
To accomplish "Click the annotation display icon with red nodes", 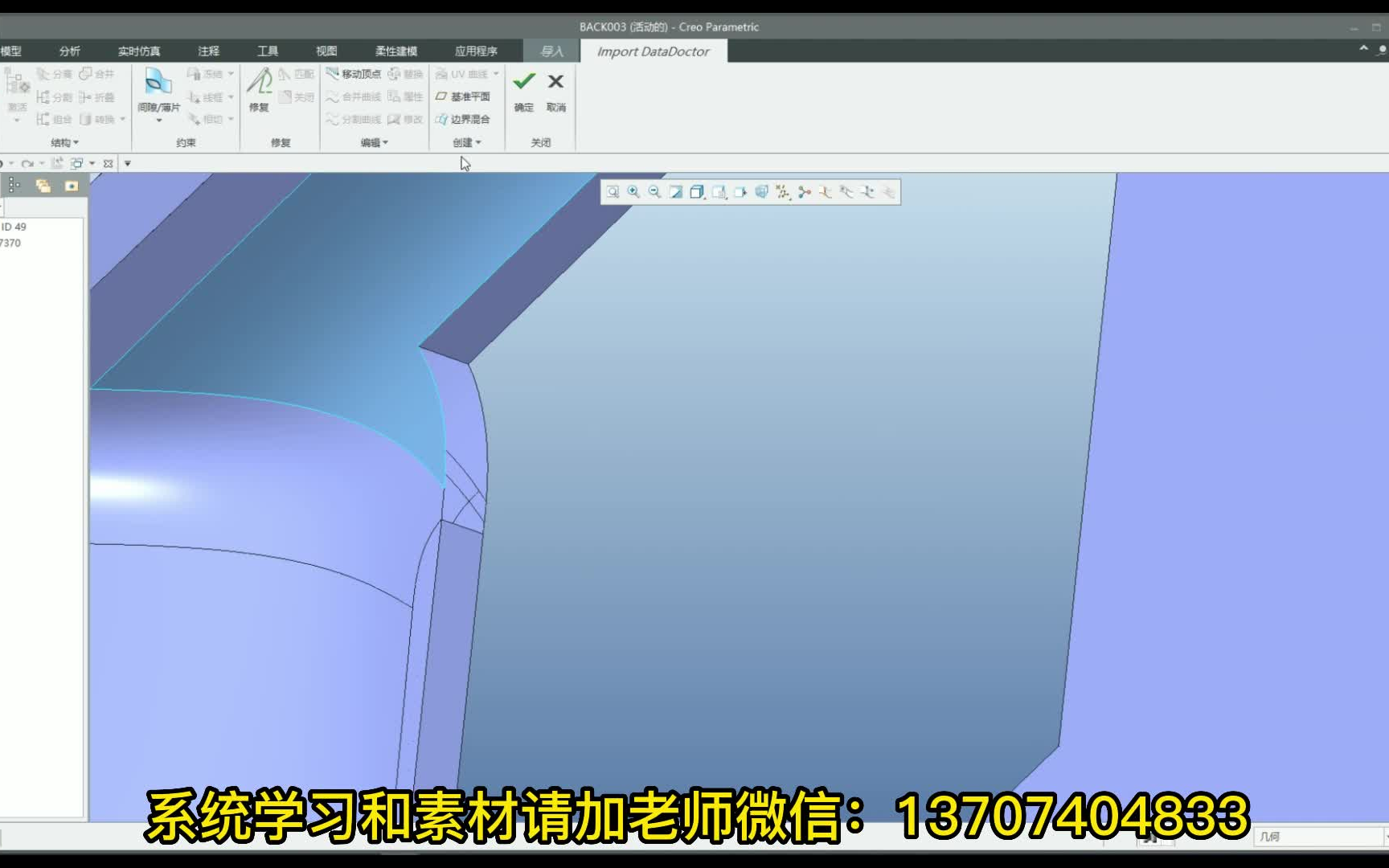I will tap(804, 192).
